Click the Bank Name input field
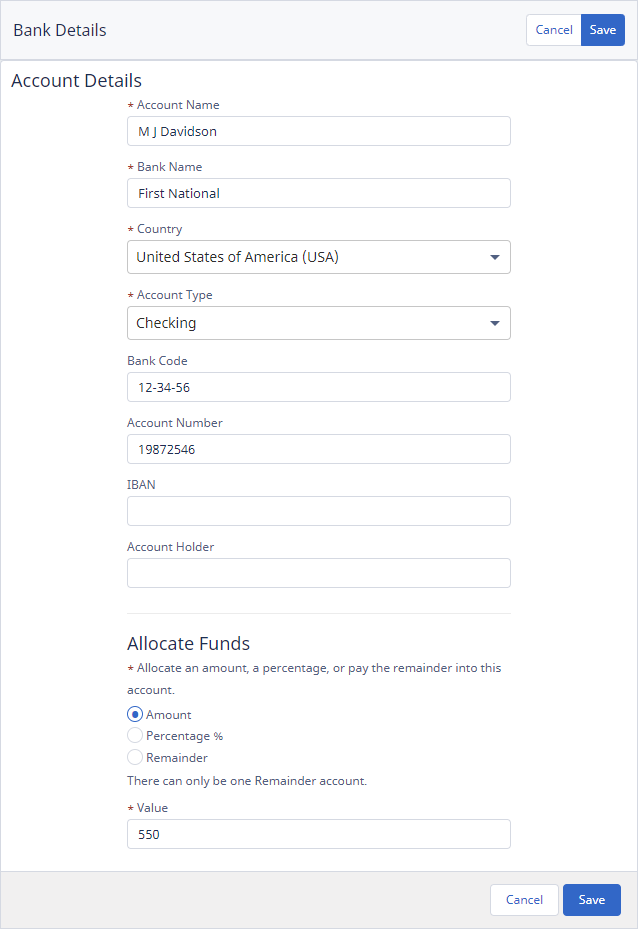 pyautogui.click(x=318, y=193)
